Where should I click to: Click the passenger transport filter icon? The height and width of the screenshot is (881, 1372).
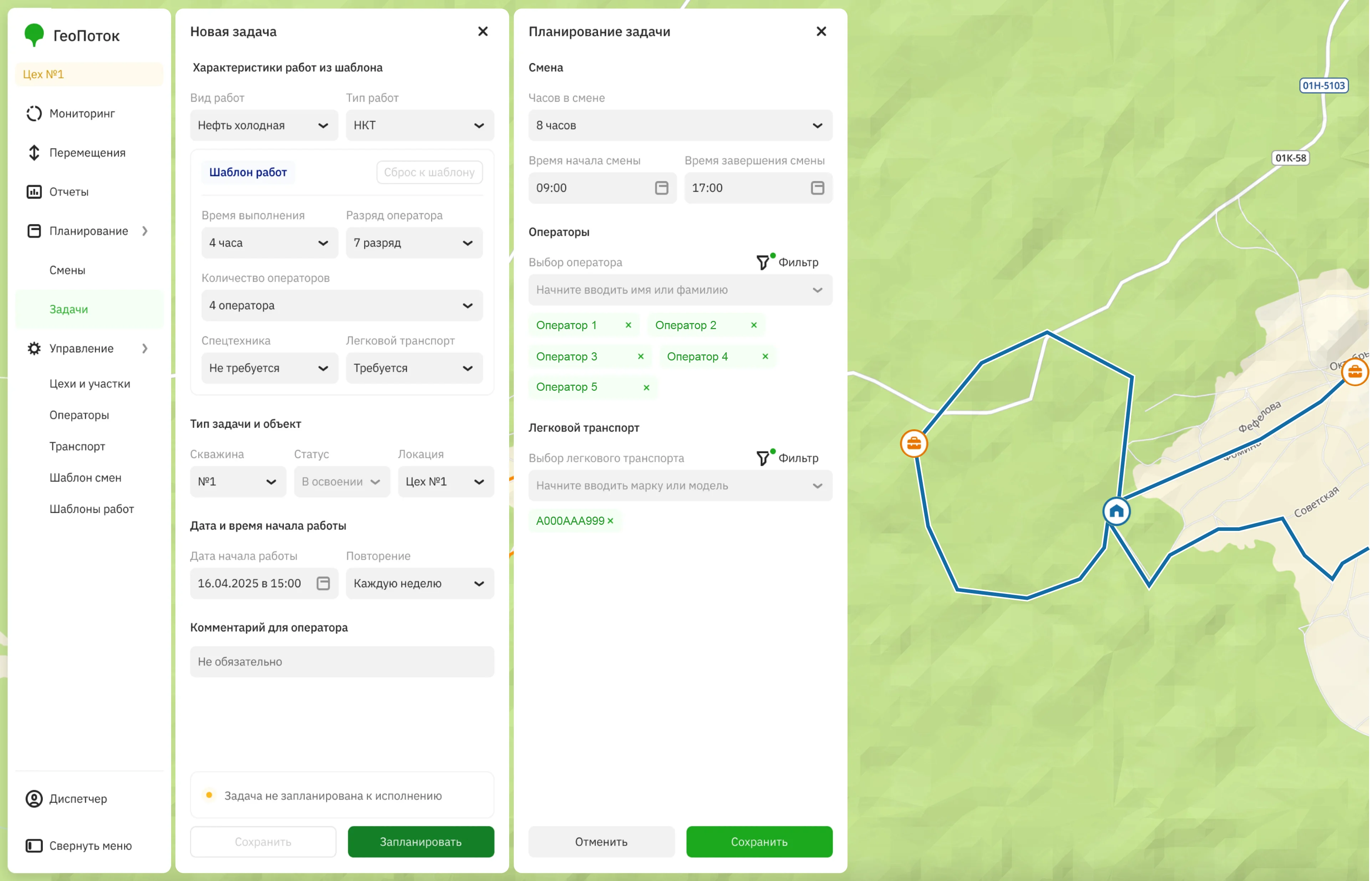763,458
